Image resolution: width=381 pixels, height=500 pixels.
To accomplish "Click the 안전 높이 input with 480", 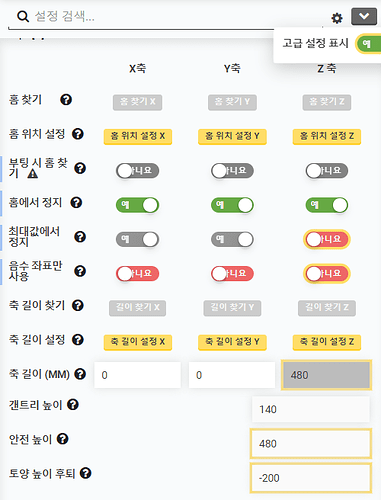I will (311, 444).
